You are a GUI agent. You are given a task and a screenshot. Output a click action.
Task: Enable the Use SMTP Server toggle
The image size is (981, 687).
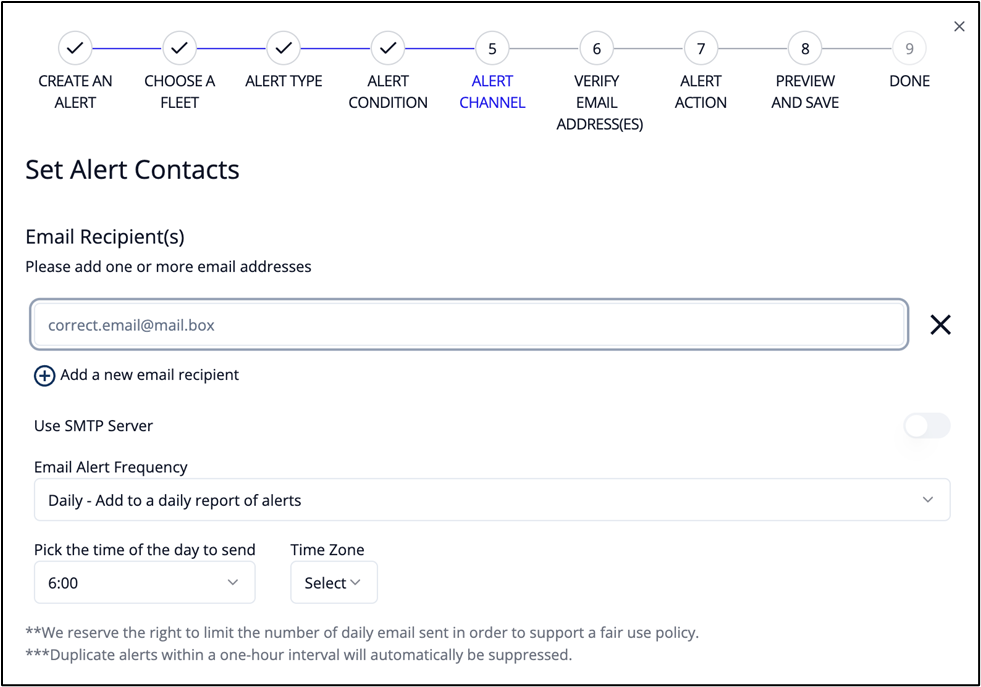pos(926,425)
